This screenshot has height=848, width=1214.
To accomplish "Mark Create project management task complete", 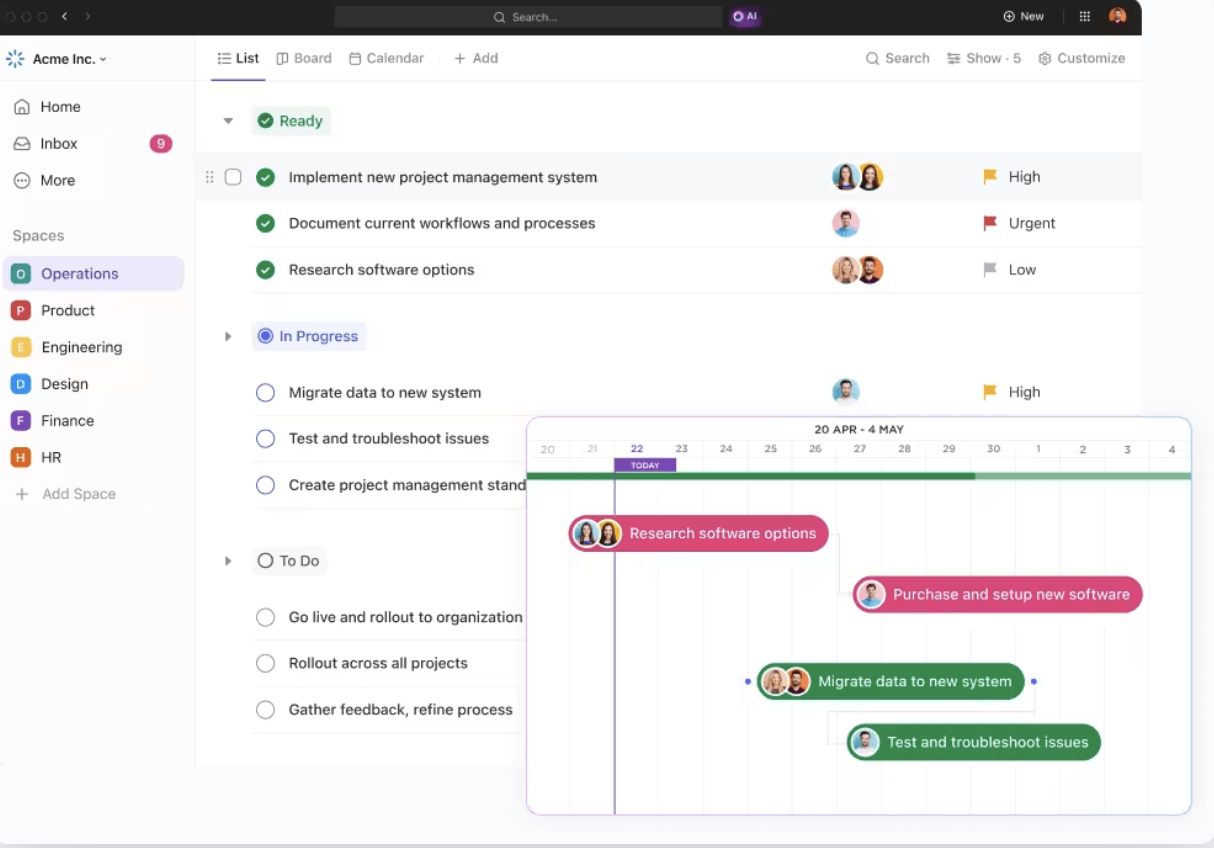I will pos(265,485).
